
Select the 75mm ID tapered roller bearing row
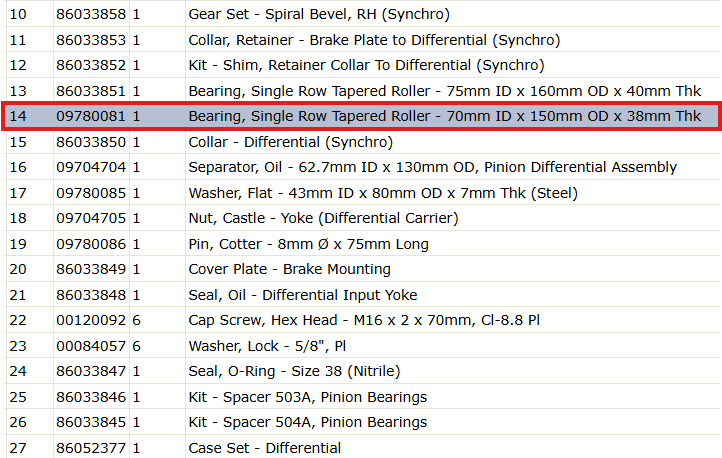coord(361,91)
